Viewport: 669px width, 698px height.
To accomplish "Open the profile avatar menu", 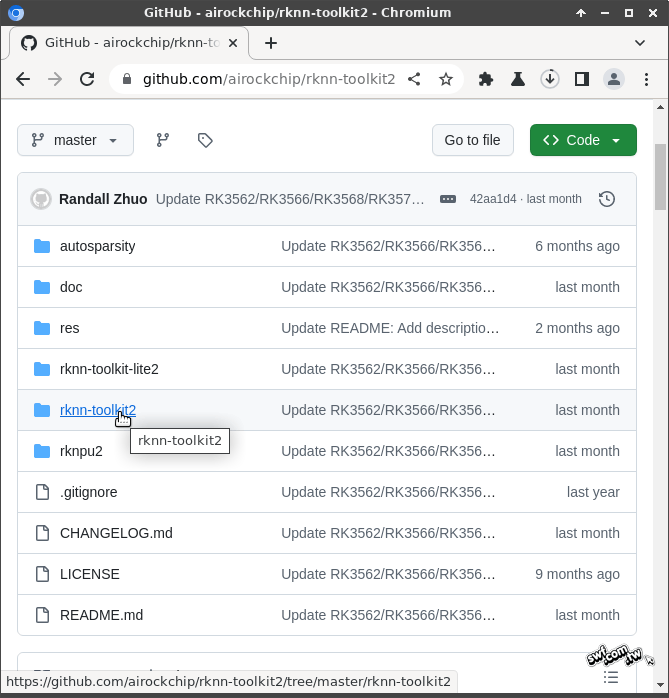I will point(614,79).
